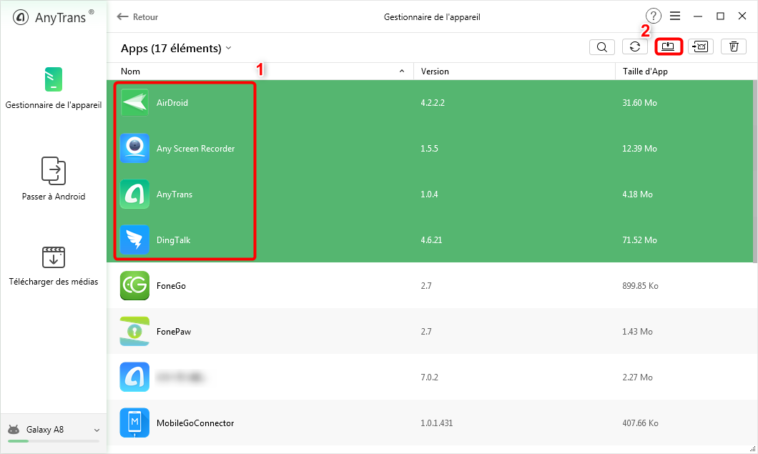The height and width of the screenshot is (454, 758).
Task: Open Gestionnaire de l'appareil sidebar icon
Action: point(54,79)
